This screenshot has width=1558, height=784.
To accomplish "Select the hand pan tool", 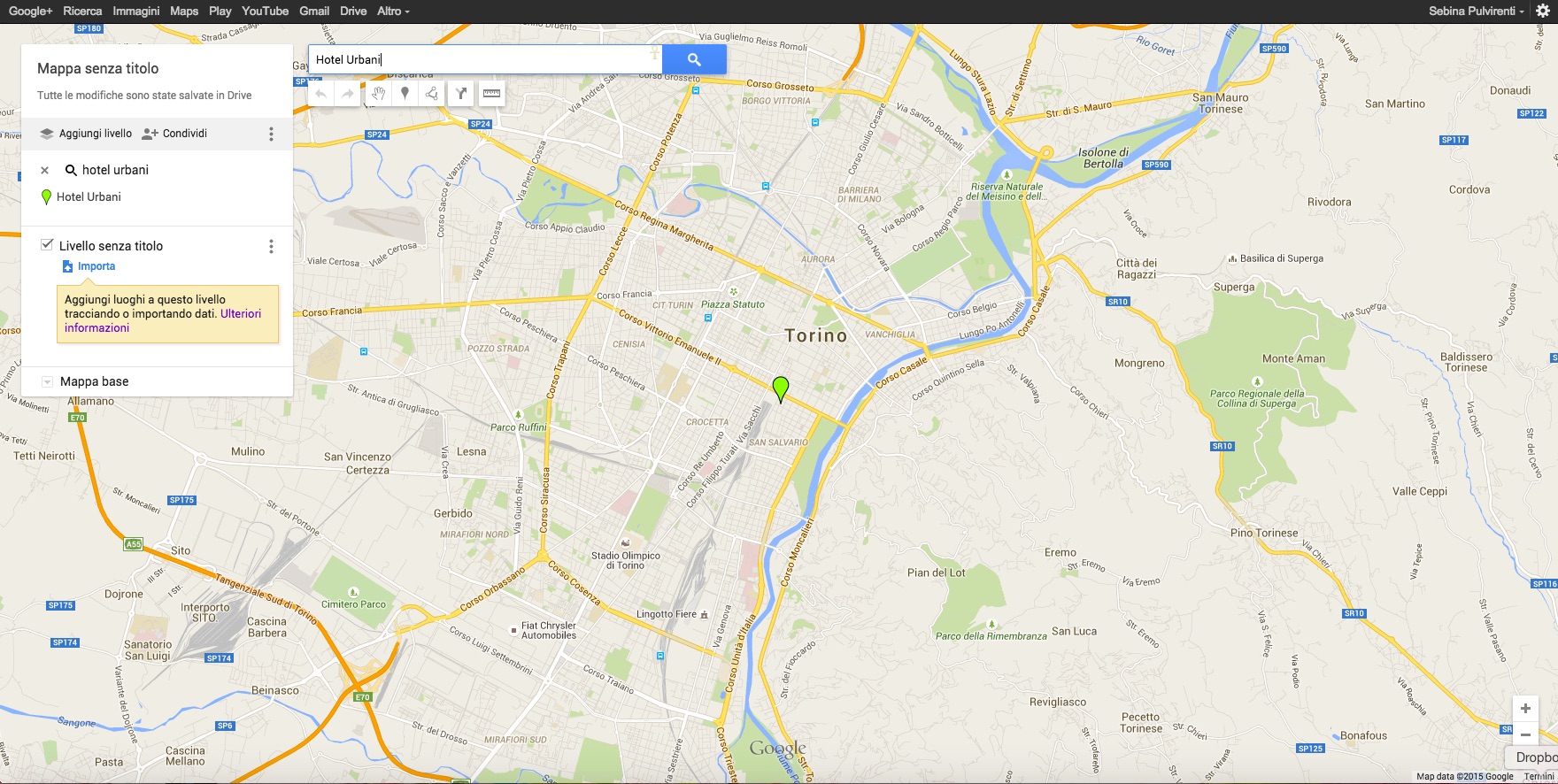I will (378, 93).
